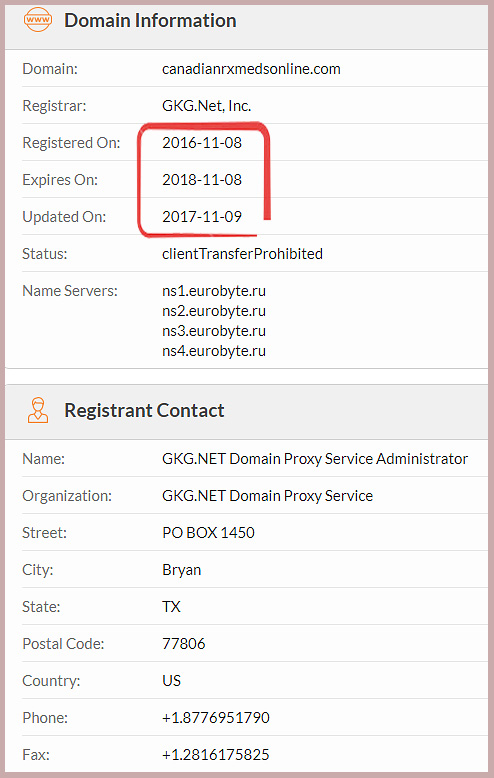Click the orange www globe icon
The width and height of the screenshot is (494, 778).
tap(38, 20)
